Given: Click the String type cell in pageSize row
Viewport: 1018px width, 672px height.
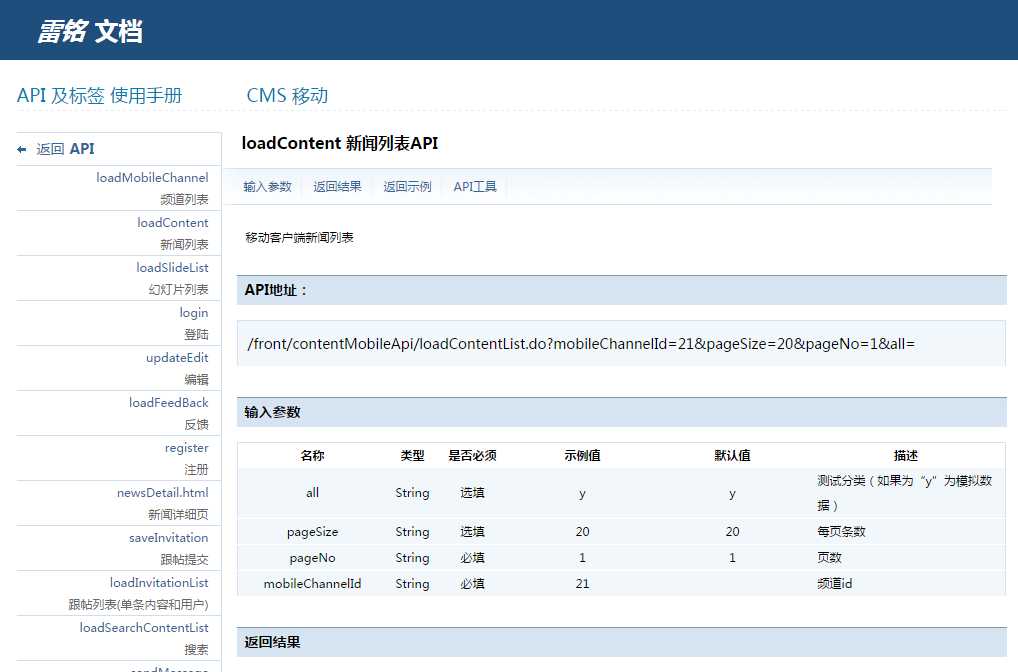Looking at the screenshot, I should tap(412, 532).
